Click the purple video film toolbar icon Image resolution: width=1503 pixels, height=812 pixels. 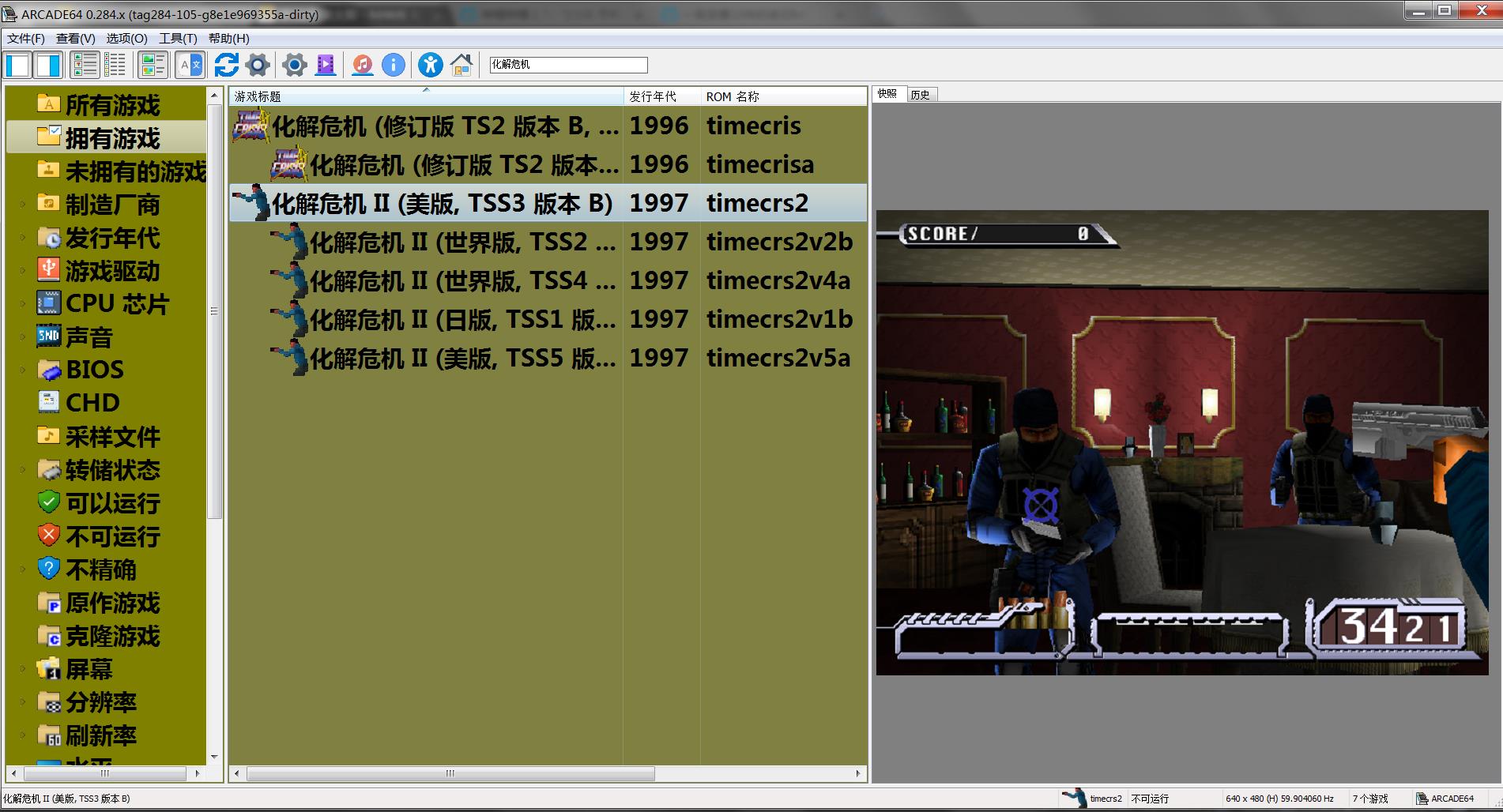[x=326, y=65]
